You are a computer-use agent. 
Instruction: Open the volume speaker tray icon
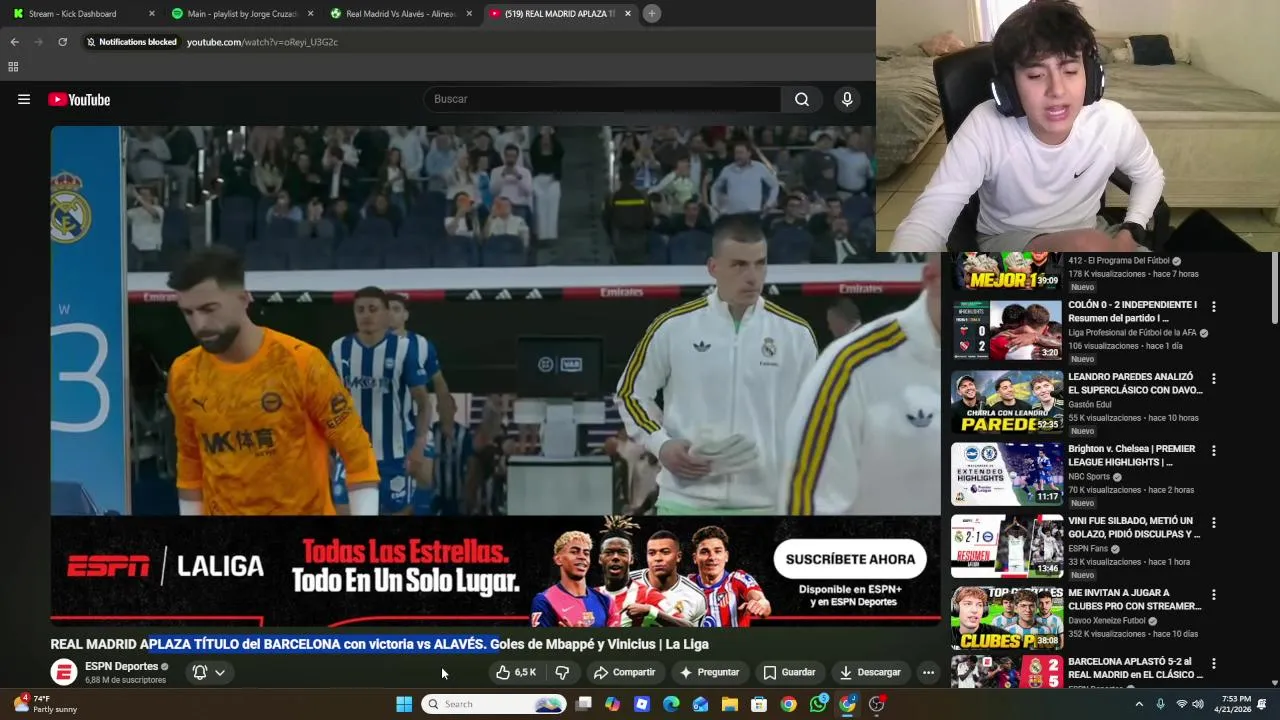[x=1198, y=704]
